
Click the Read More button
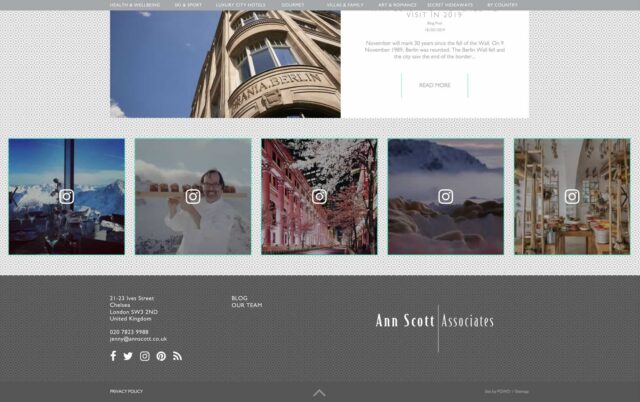(434, 86)
